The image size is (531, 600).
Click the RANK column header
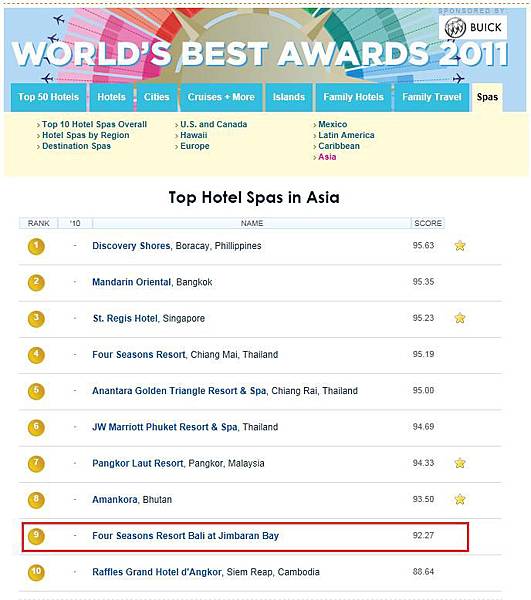(x=39, y=223)
